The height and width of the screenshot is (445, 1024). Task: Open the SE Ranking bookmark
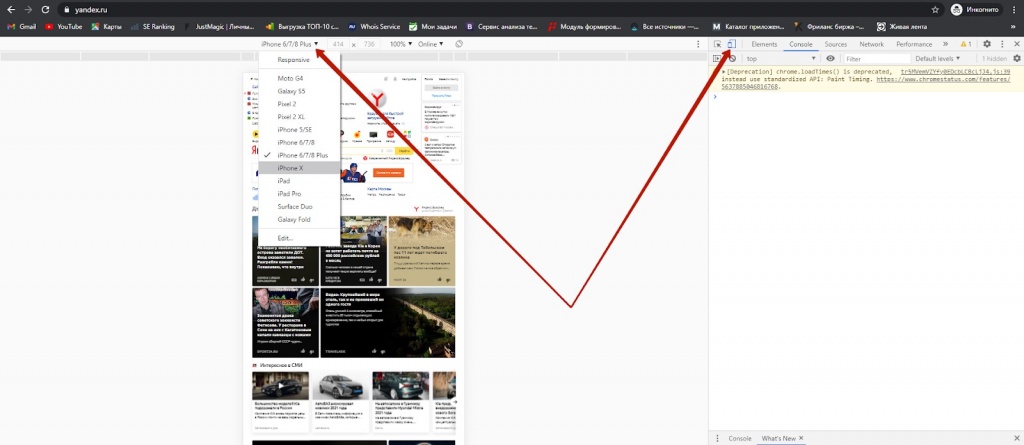[x=153, y=27]
